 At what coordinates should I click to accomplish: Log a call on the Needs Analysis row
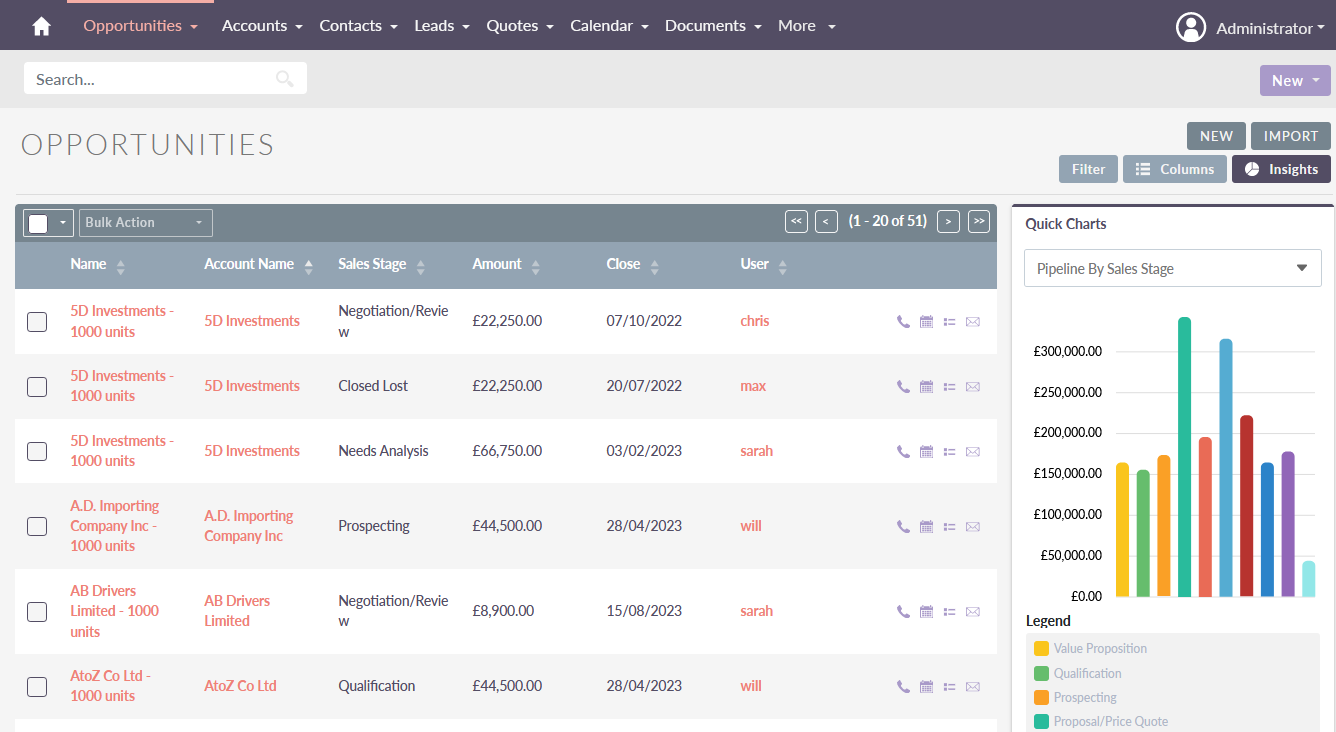[903, 452]
